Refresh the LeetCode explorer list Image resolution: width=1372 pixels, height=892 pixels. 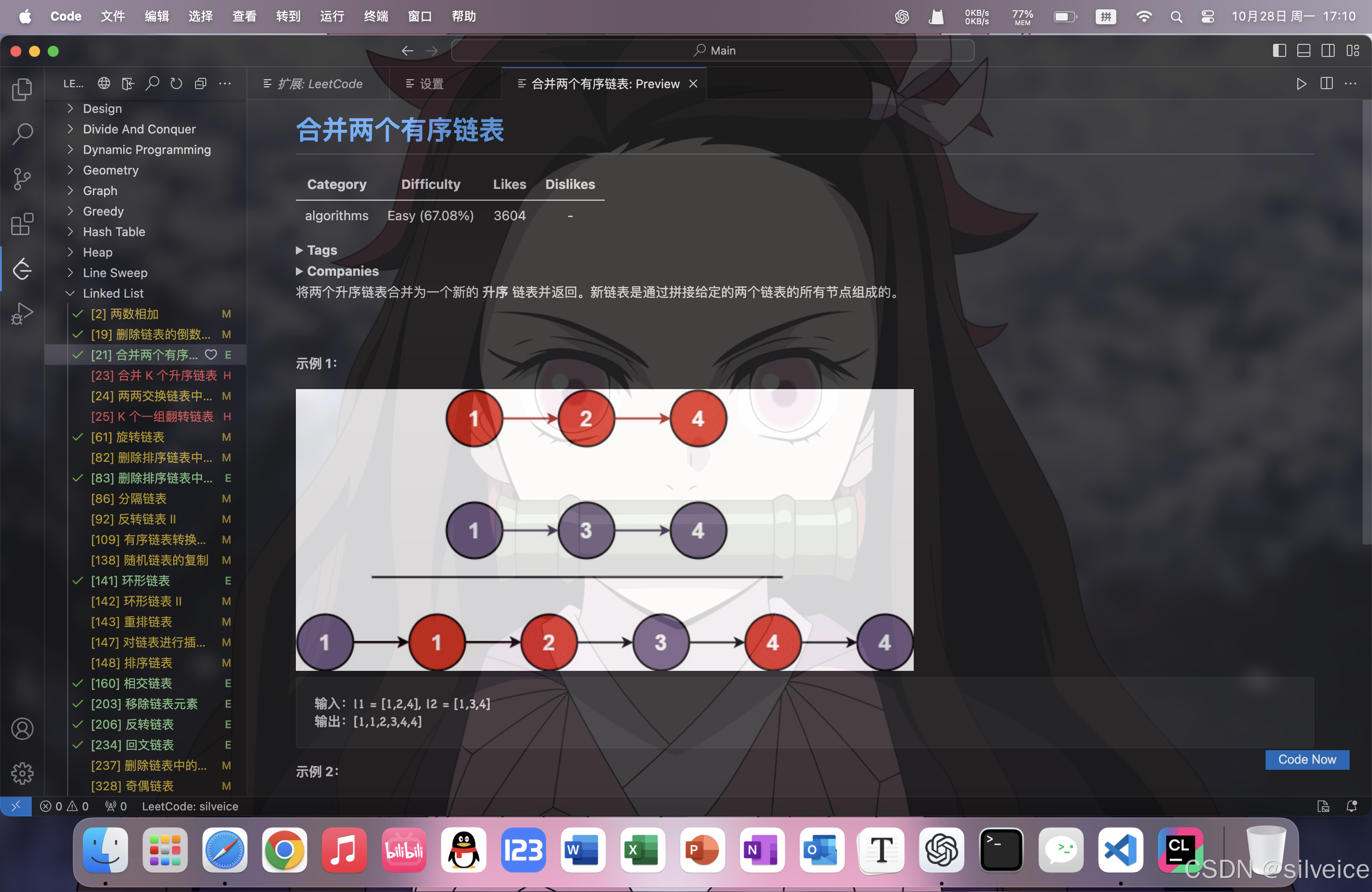[176, 84]
